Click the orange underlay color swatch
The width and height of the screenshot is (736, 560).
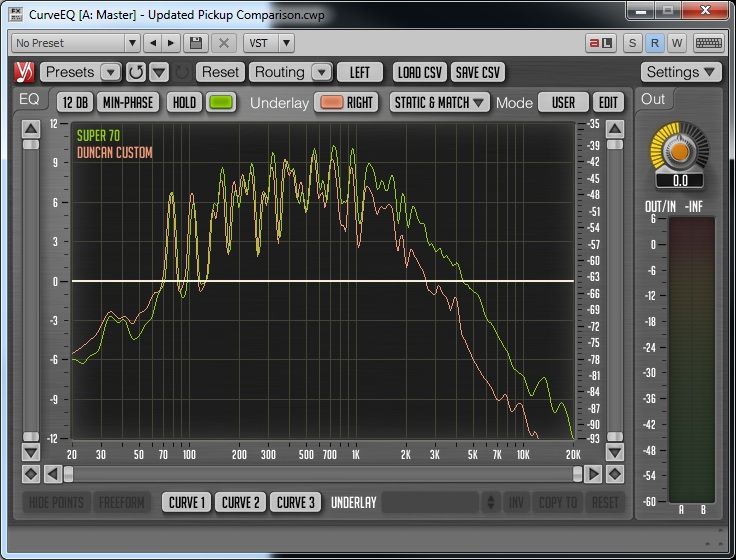pyautogui.click(x=331, y=102)
